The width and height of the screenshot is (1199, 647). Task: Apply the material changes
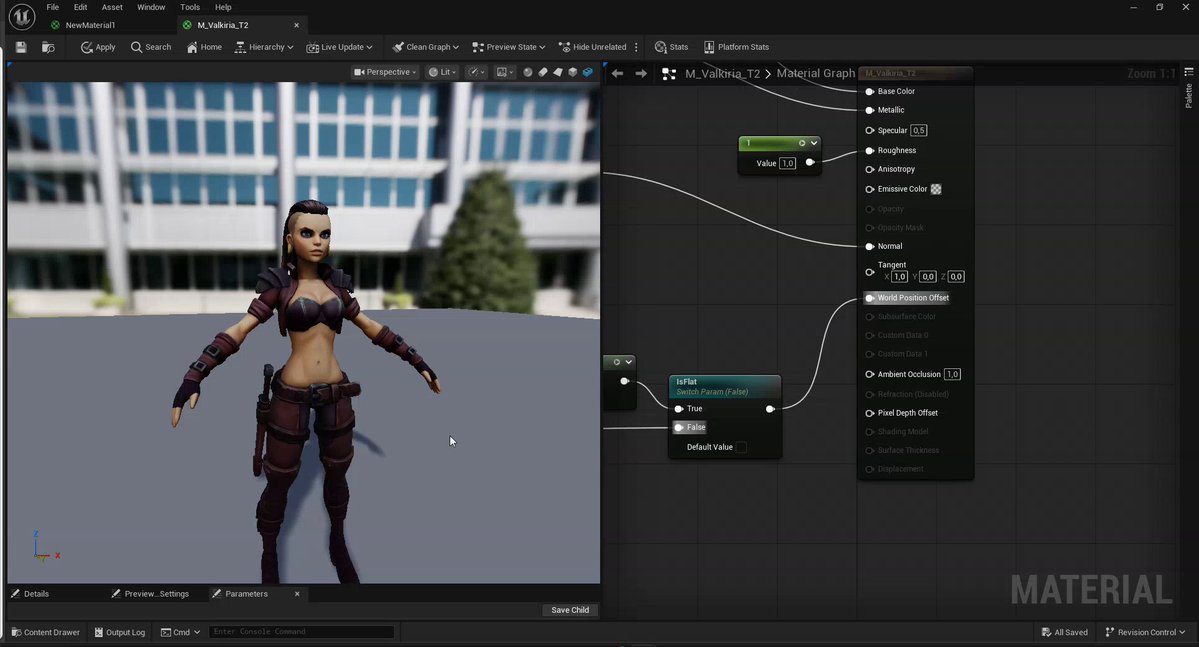98,47
